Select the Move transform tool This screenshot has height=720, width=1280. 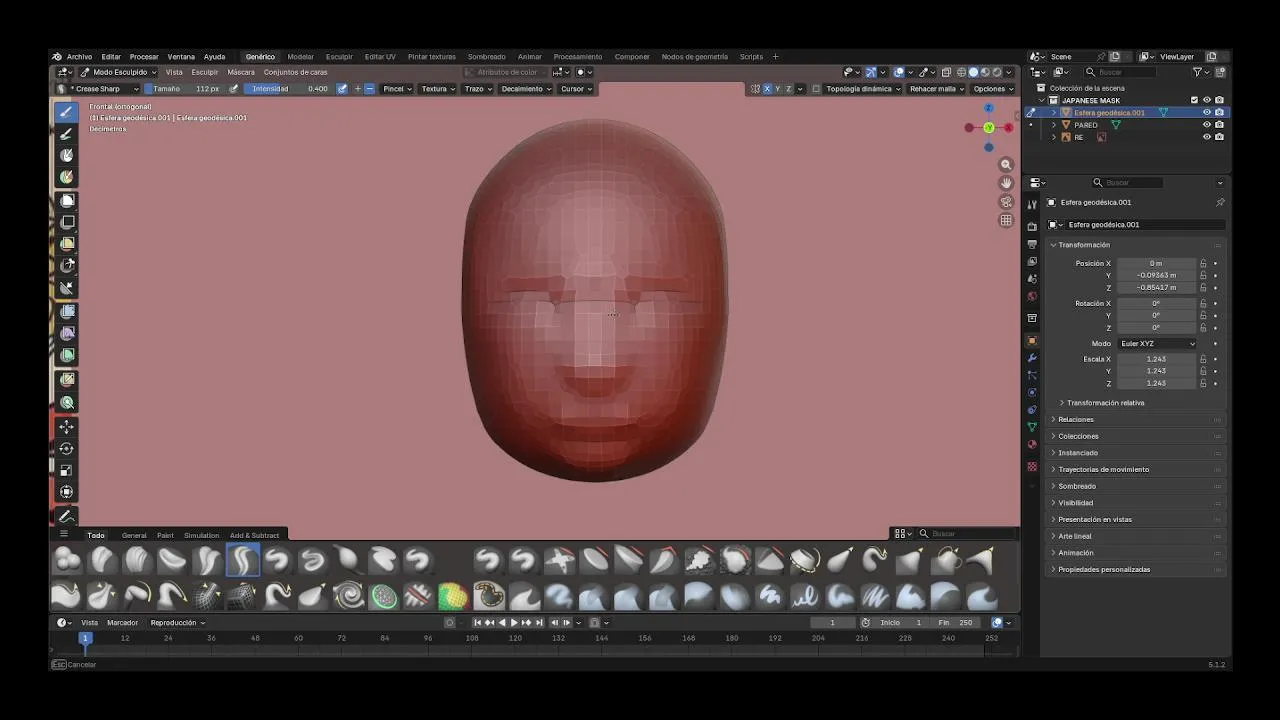click(67, 427)
